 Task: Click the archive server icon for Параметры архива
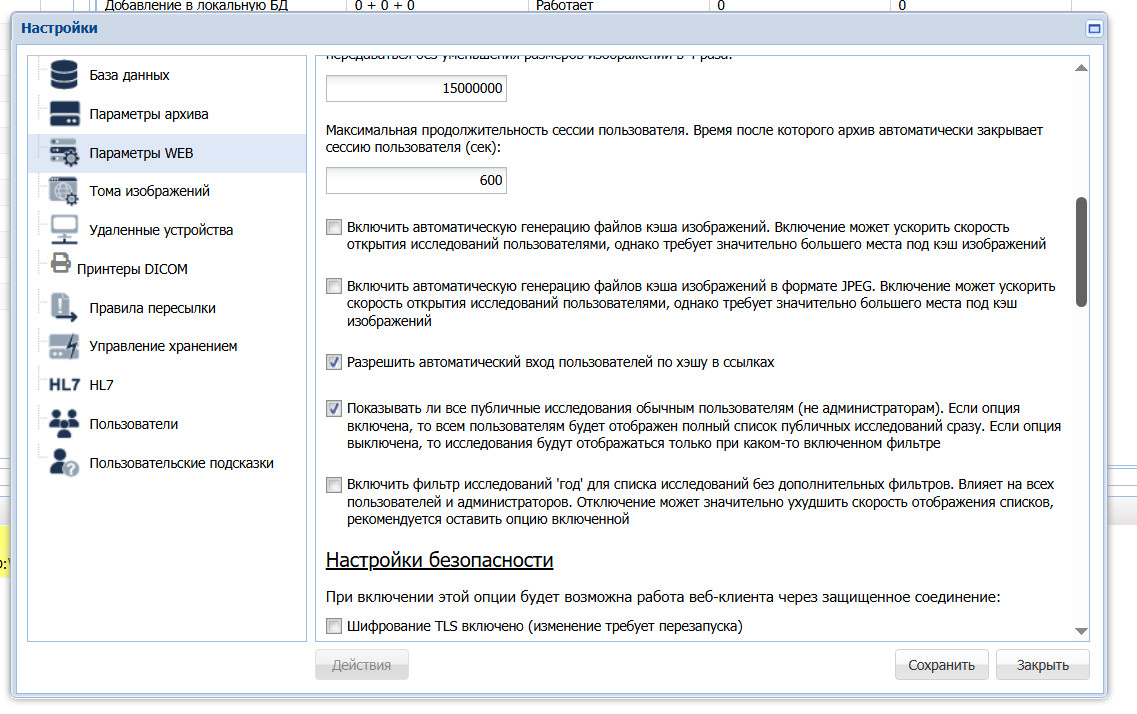tap(64, 114)
